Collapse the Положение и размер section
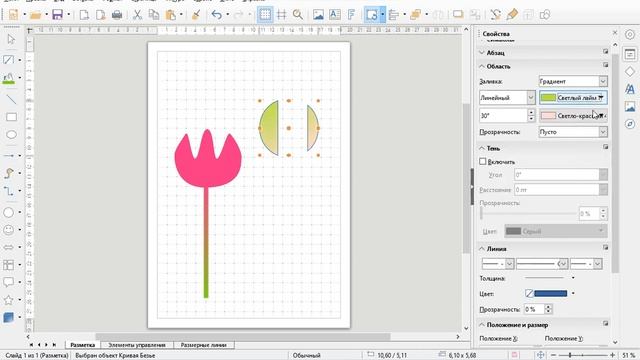Viewport: 640px width, 360px height. click(x=482, y=325)
